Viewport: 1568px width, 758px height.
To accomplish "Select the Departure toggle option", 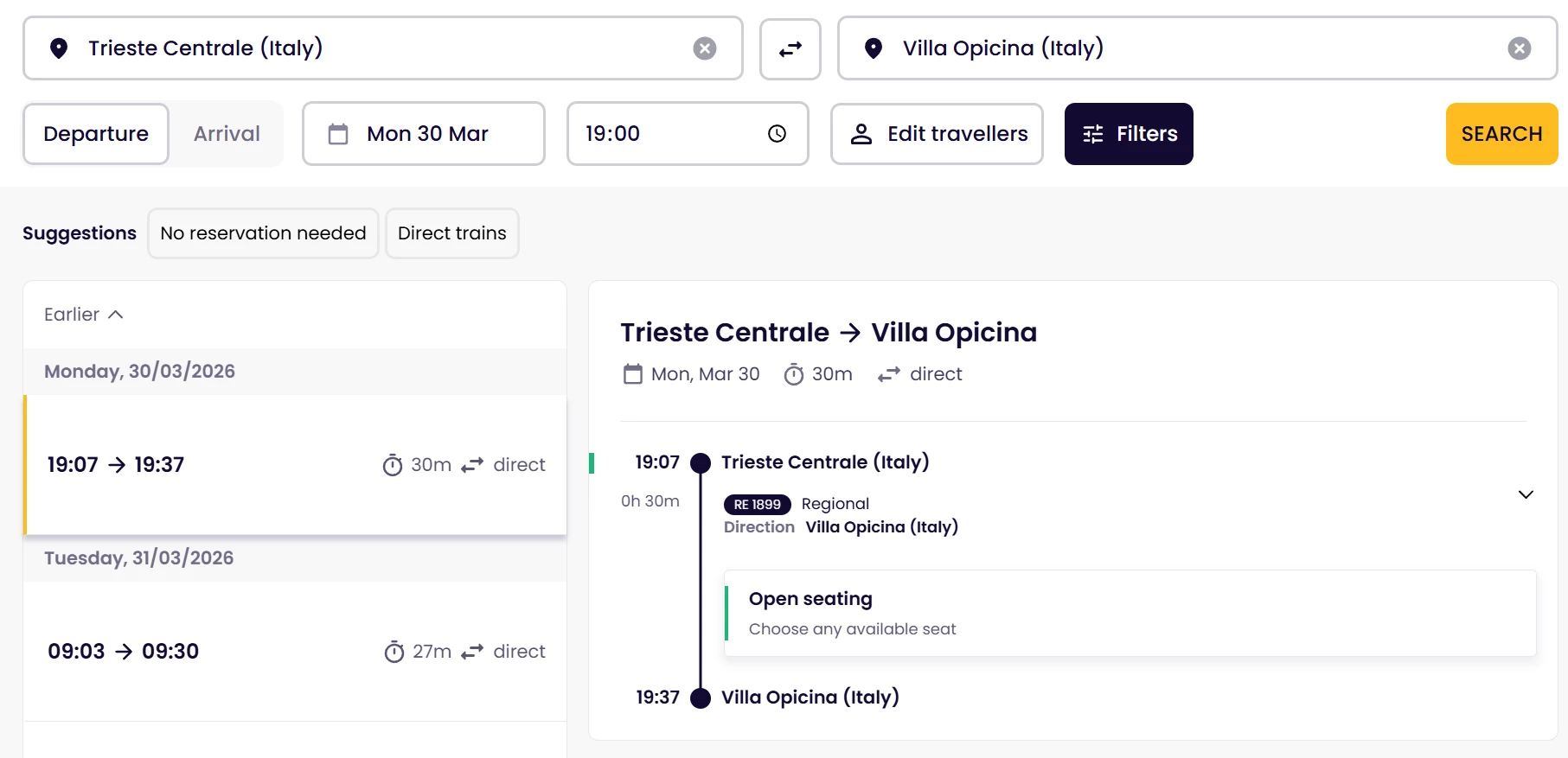I will [x=96, y=134].
